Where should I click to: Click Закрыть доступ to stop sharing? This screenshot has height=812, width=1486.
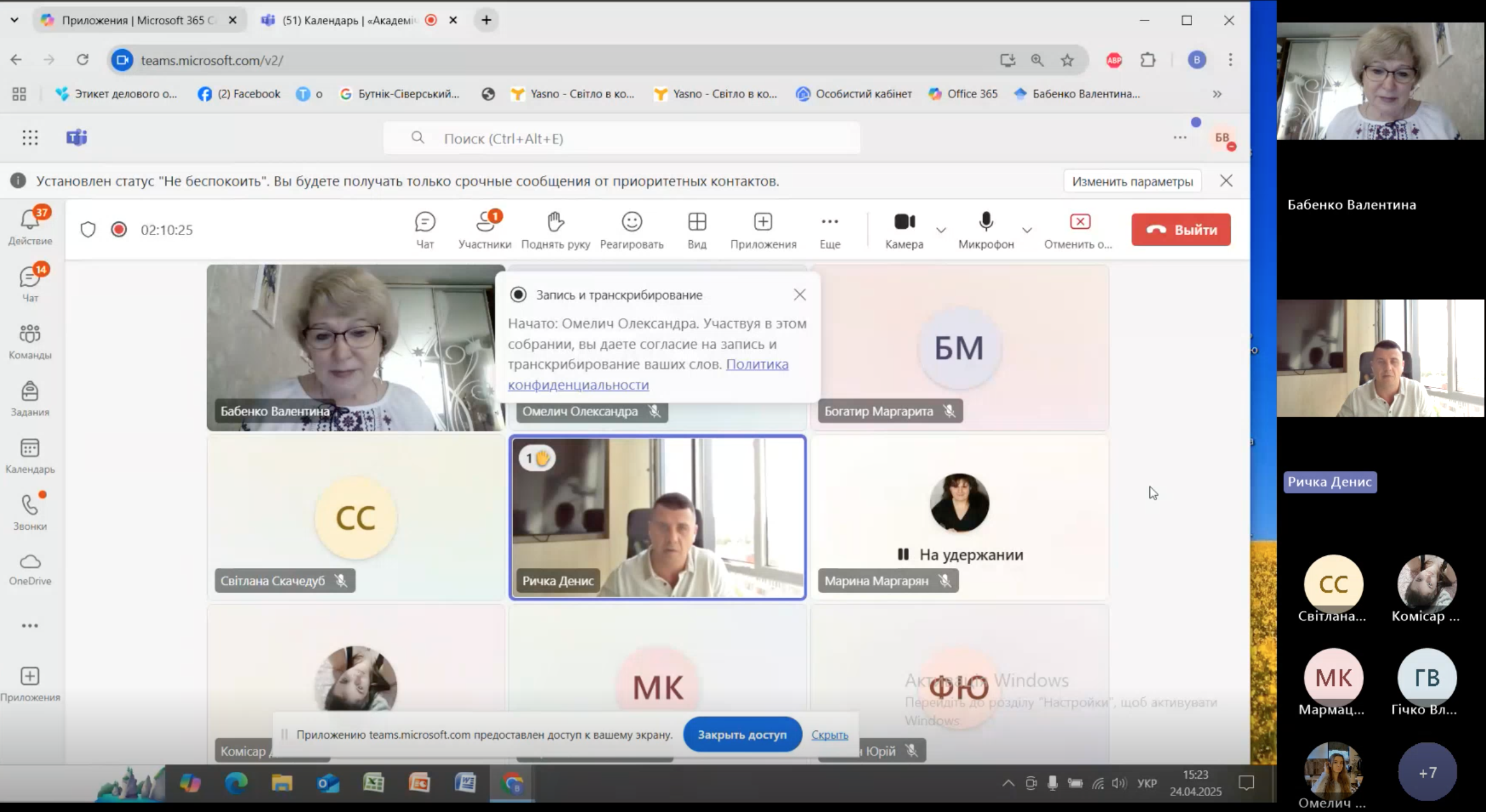[x=742, y=734]
